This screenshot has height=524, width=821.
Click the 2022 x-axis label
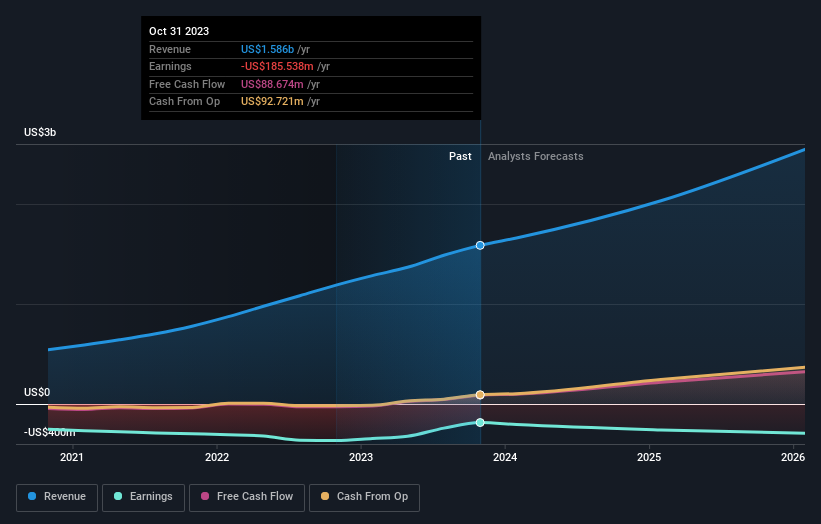(x=217, y=458)
